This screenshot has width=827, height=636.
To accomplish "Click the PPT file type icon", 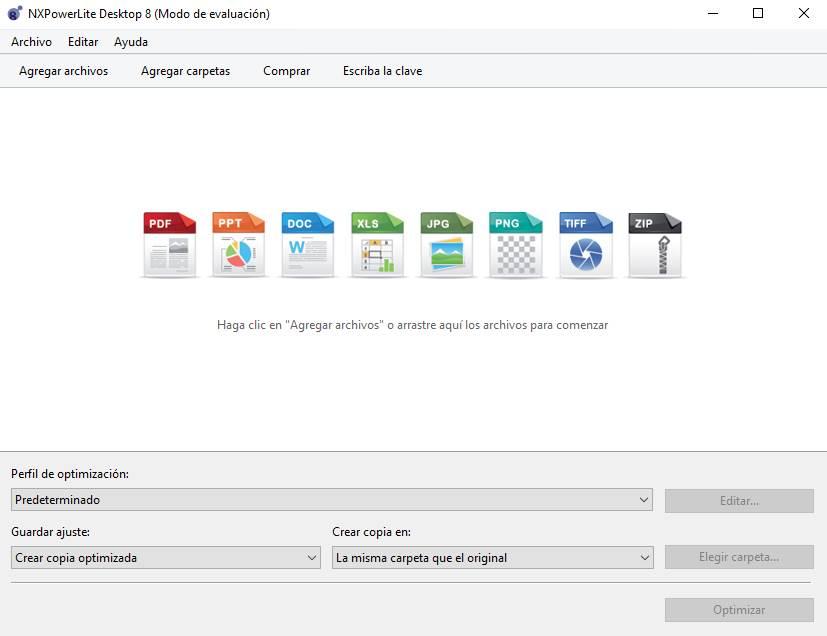I will coord(238,245).
